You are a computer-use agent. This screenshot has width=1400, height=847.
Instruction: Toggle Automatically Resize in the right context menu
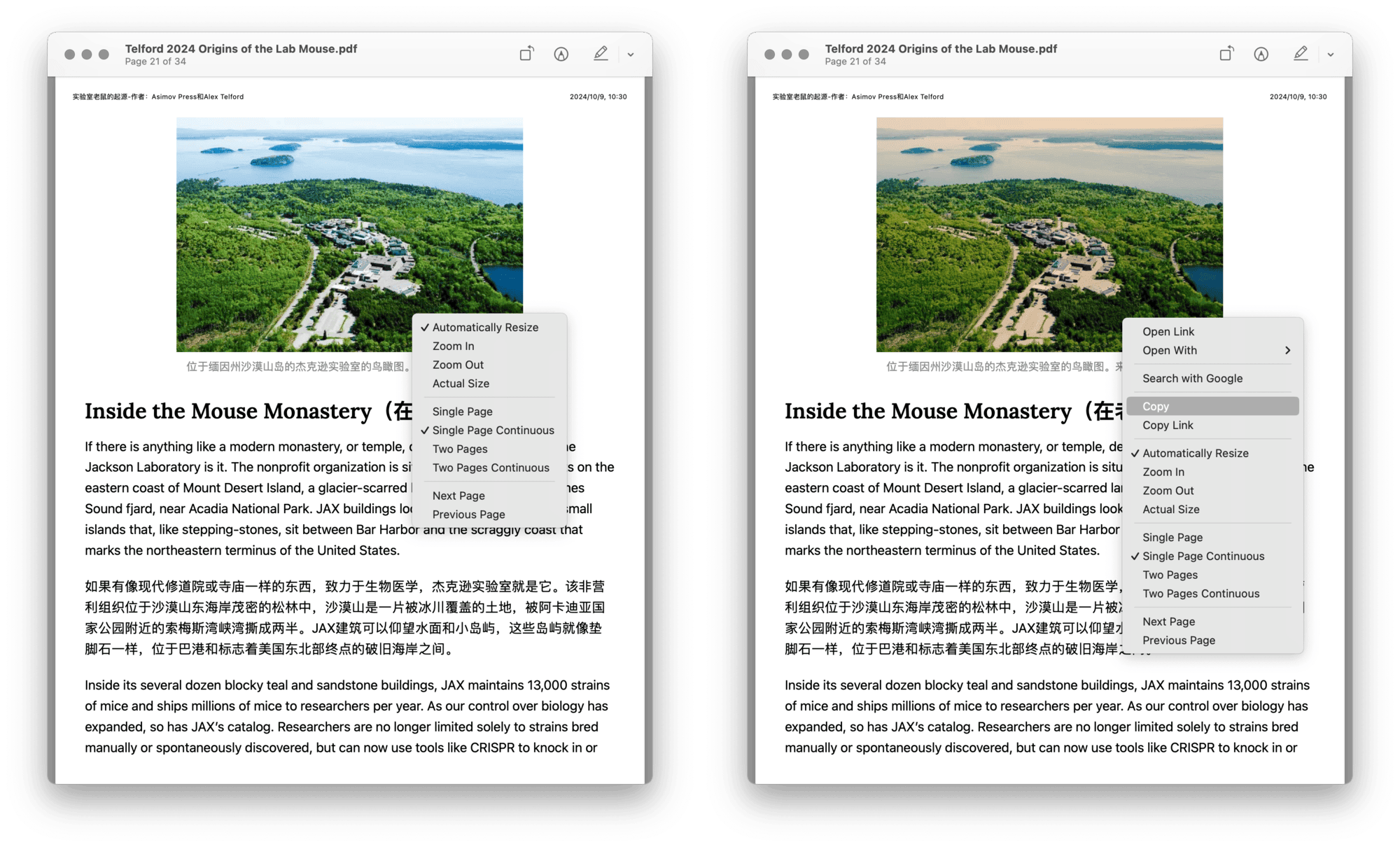[x=1212, y=454]
